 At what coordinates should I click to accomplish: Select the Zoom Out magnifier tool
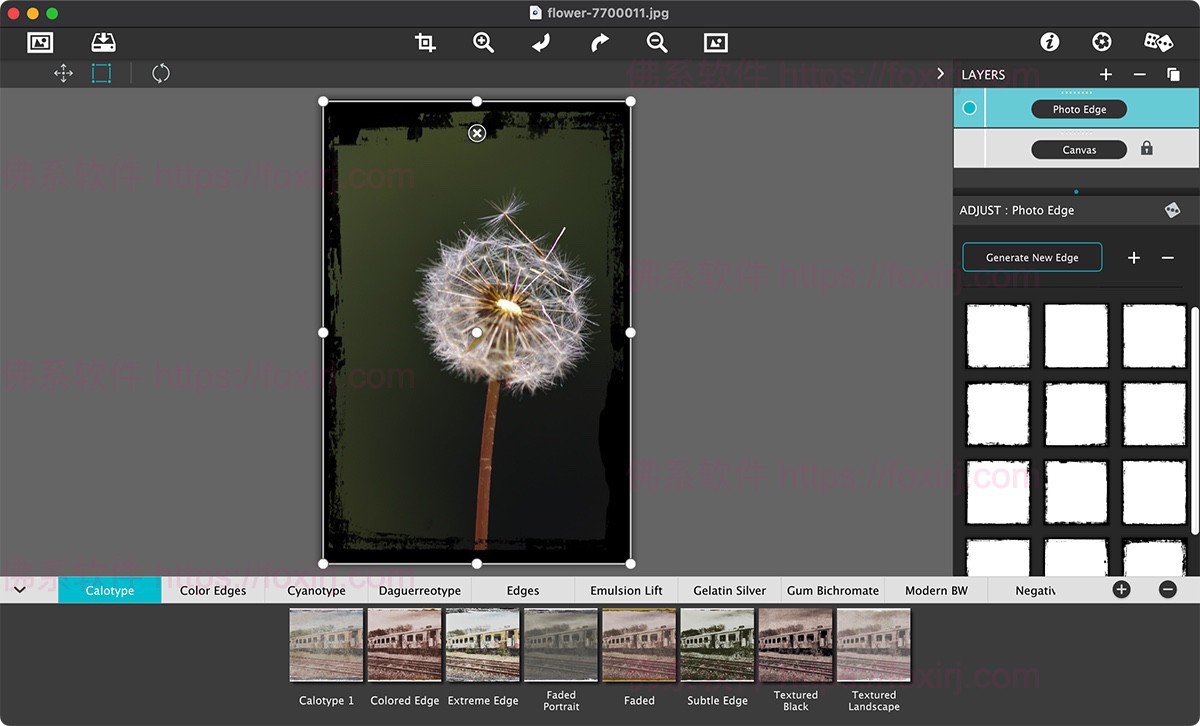(x=656, y=42)
